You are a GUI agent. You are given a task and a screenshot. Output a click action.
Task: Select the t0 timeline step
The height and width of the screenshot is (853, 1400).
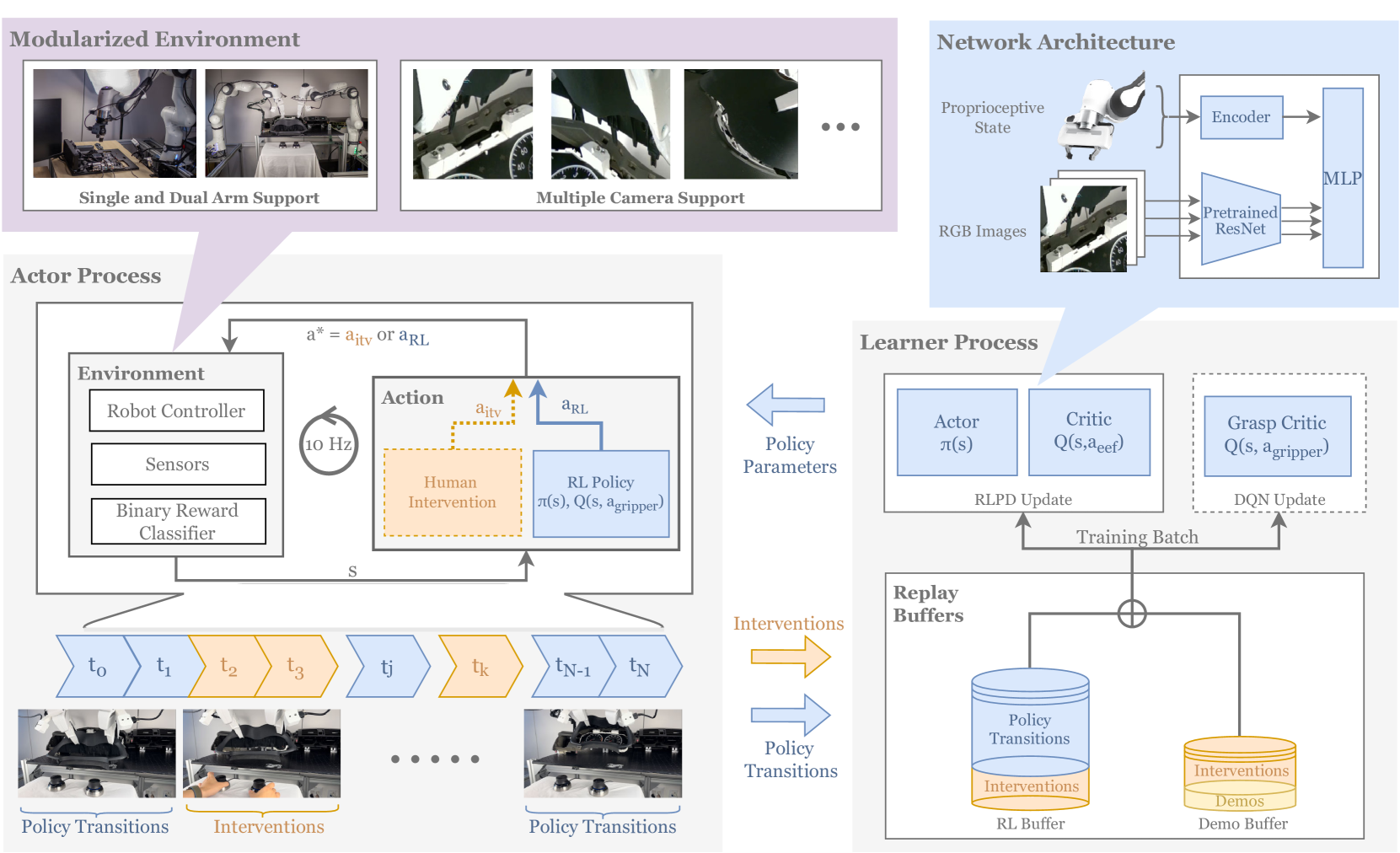click(x=96, y=667)
